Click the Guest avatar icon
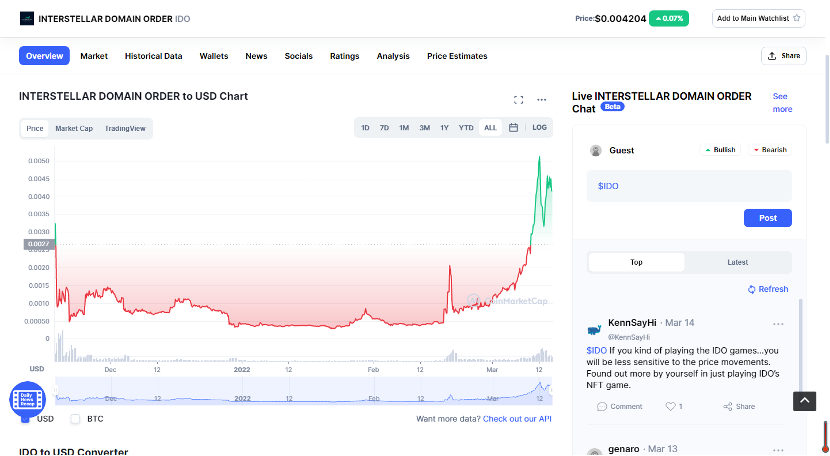830x456 pixels. click(596, 150)
